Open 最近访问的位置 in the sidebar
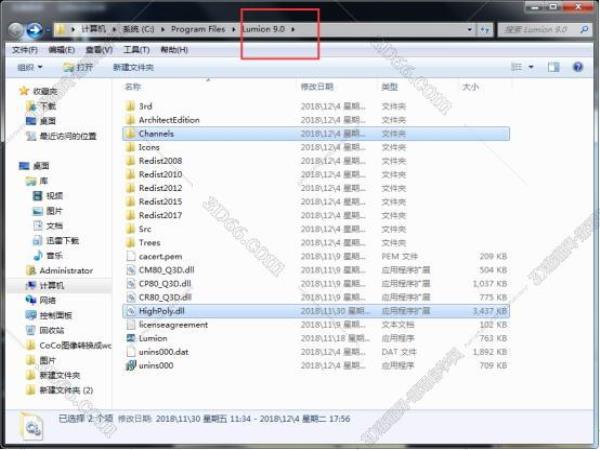600x450 pixels. (68, 136)
